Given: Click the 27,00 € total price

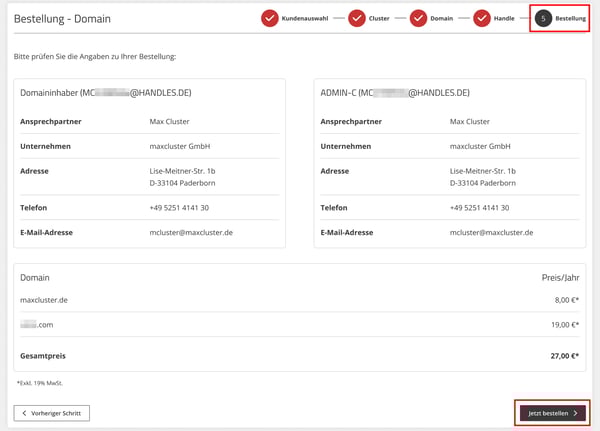Looking at the screenshot, I should tap(565, 356).
